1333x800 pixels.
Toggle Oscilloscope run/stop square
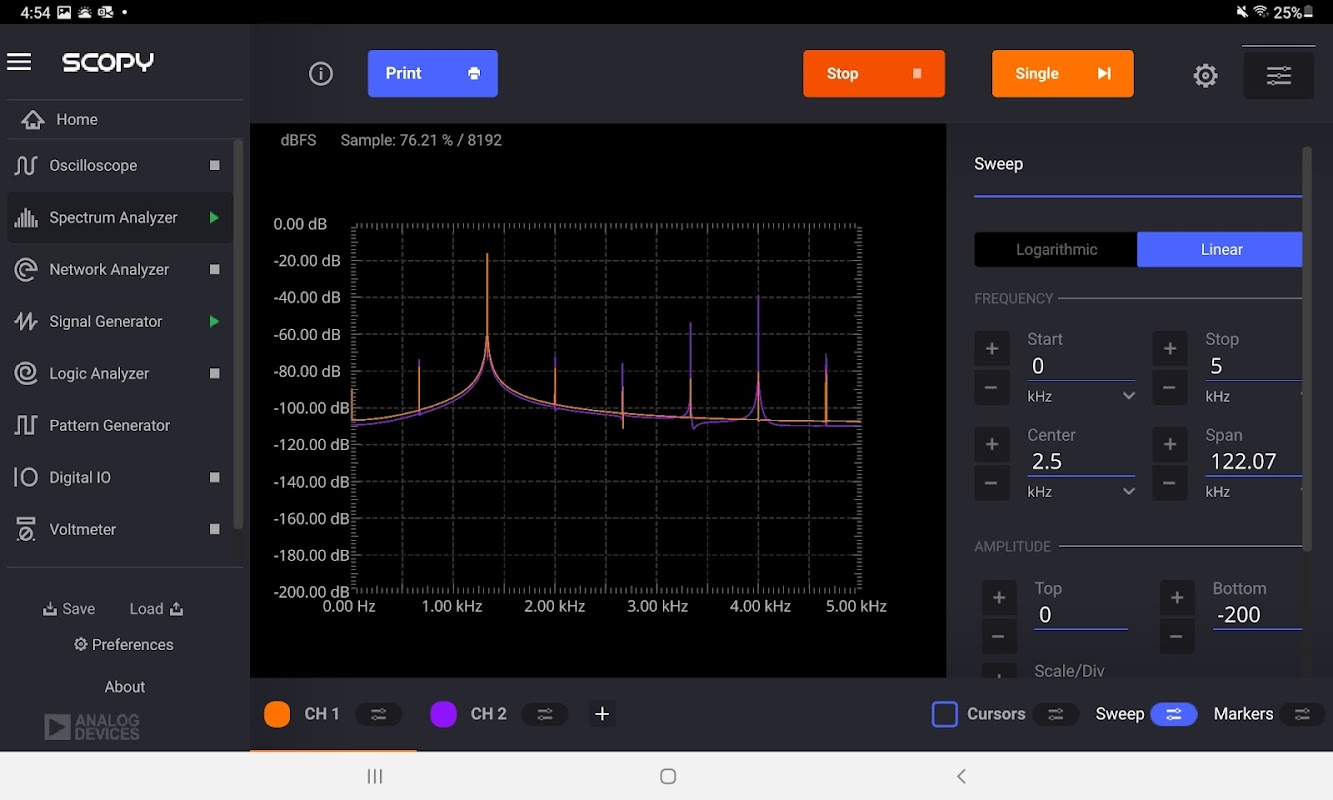point(214,166)
